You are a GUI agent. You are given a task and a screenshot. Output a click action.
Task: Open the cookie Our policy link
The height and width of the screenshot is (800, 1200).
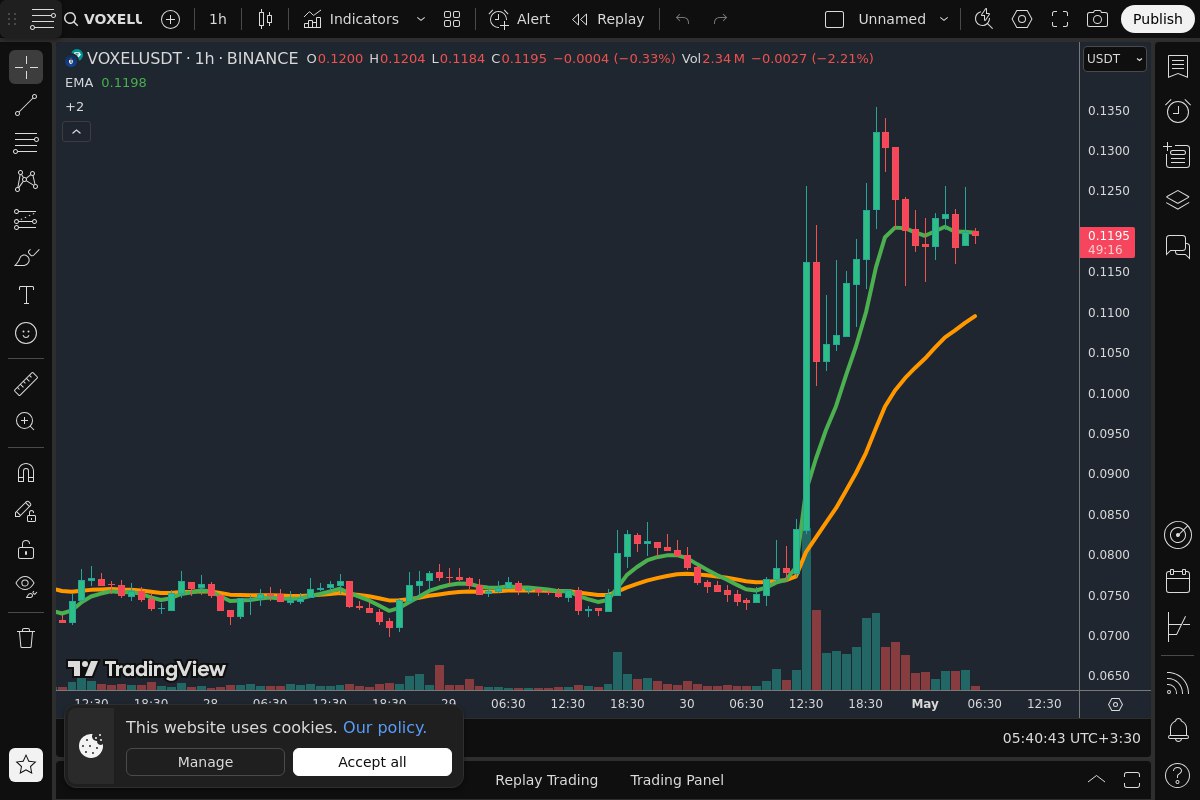[385, 728]
